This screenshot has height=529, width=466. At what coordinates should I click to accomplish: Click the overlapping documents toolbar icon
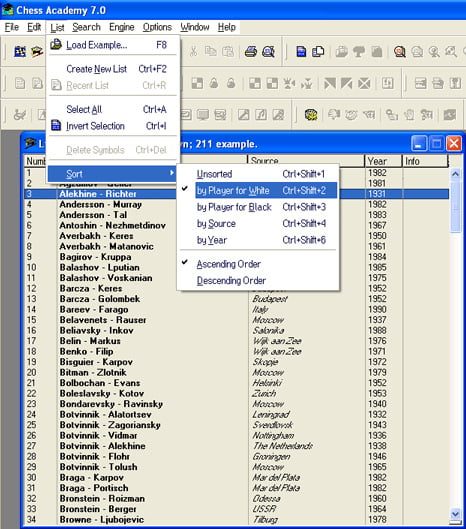pyautogui.click(x=318, y=52)
